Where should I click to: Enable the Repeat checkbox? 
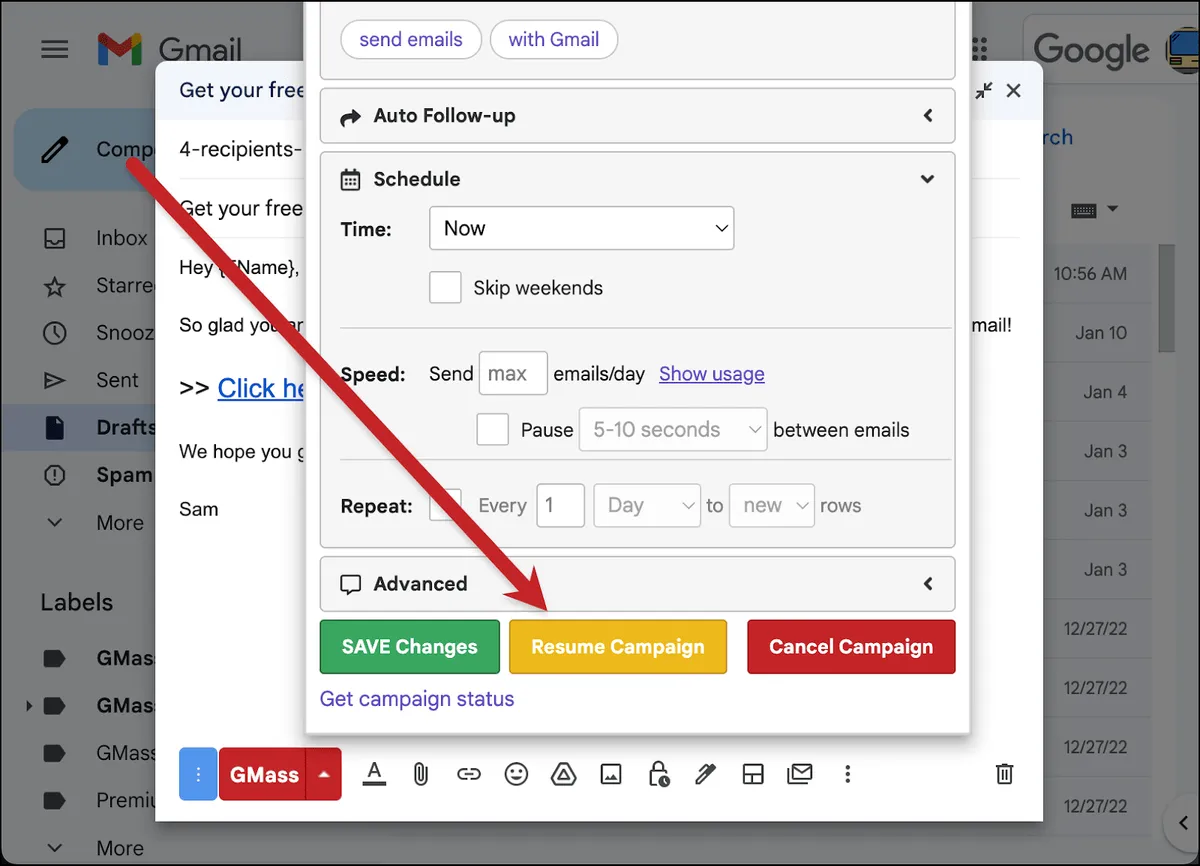pyautogui.click(x=445, y=505)
